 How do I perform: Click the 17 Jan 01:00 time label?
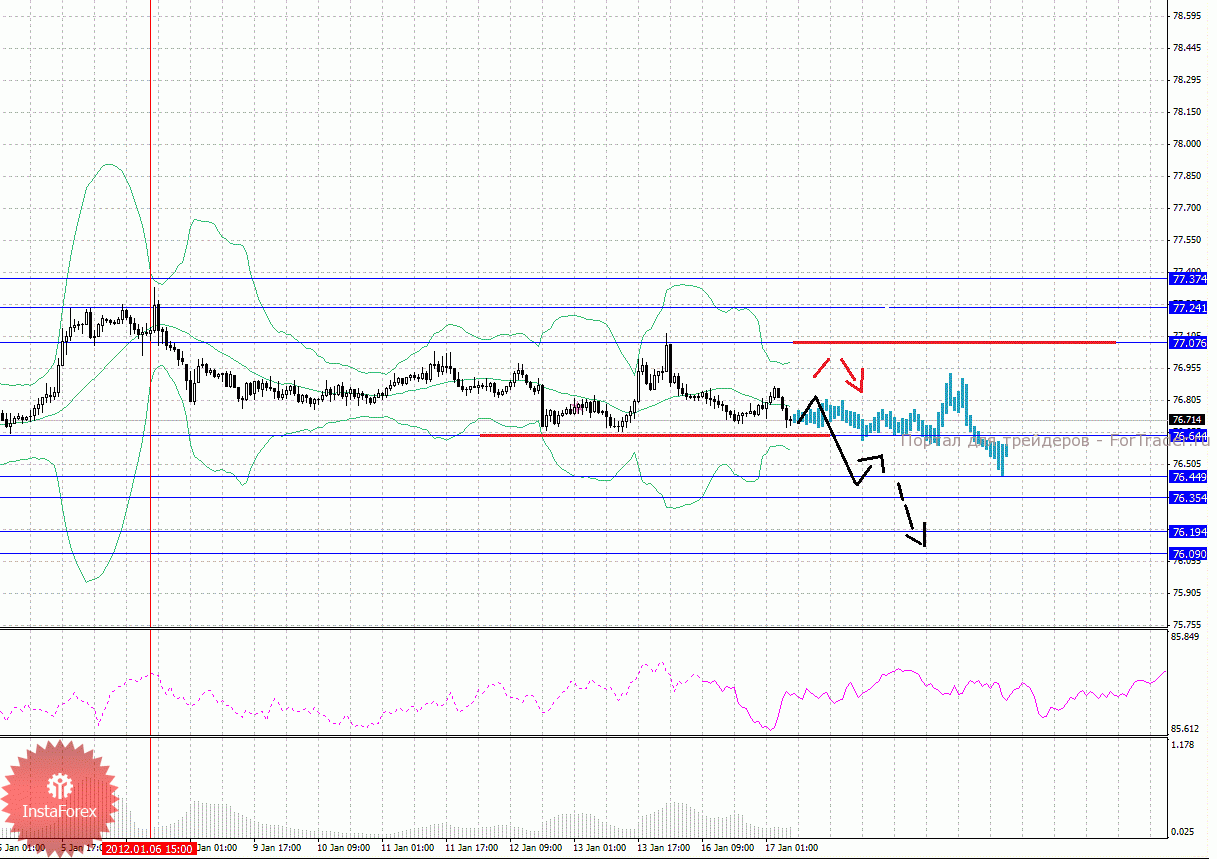791,848
